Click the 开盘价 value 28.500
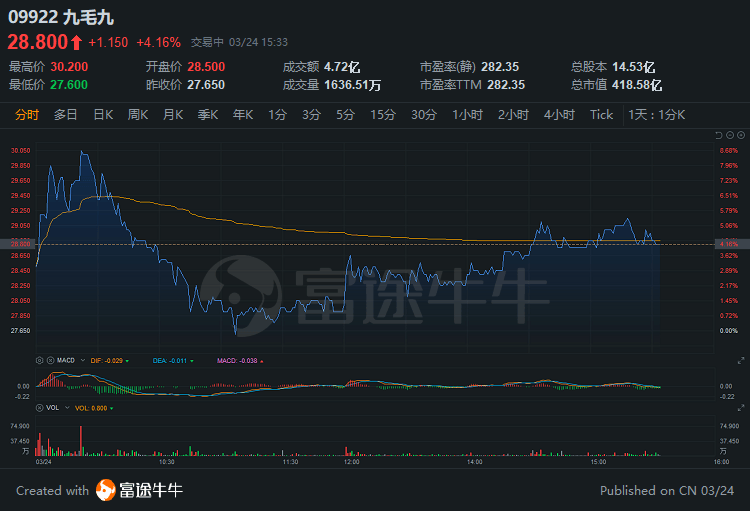Screen dimensions: 750x511 pos(206,67)
